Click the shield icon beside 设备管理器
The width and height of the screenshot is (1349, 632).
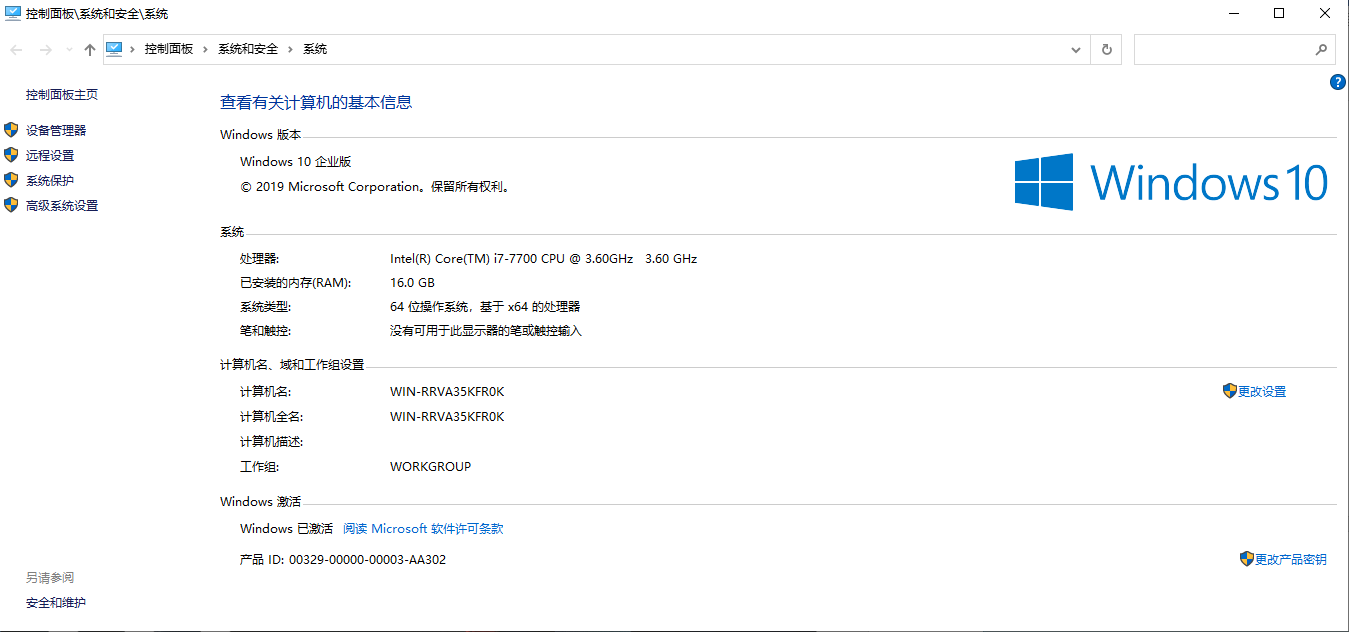tap(11, 130)
